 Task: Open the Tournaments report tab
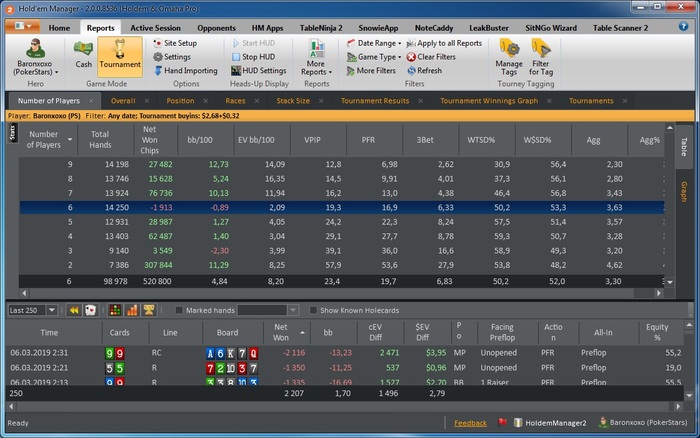[x=591, y=101]
